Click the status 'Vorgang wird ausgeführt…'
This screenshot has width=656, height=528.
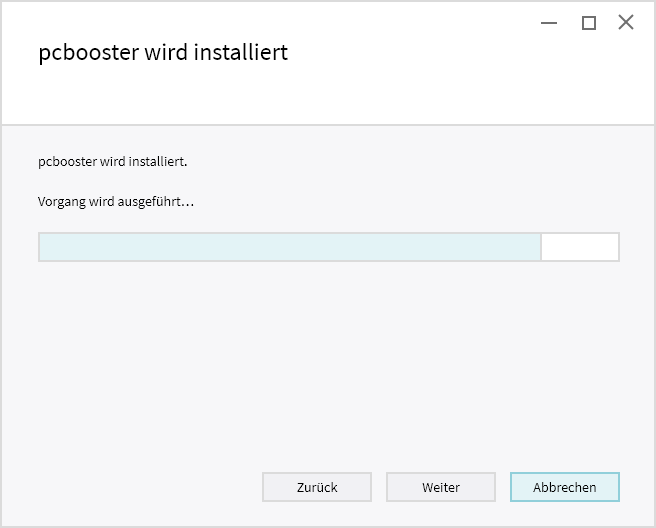point(116,202)
